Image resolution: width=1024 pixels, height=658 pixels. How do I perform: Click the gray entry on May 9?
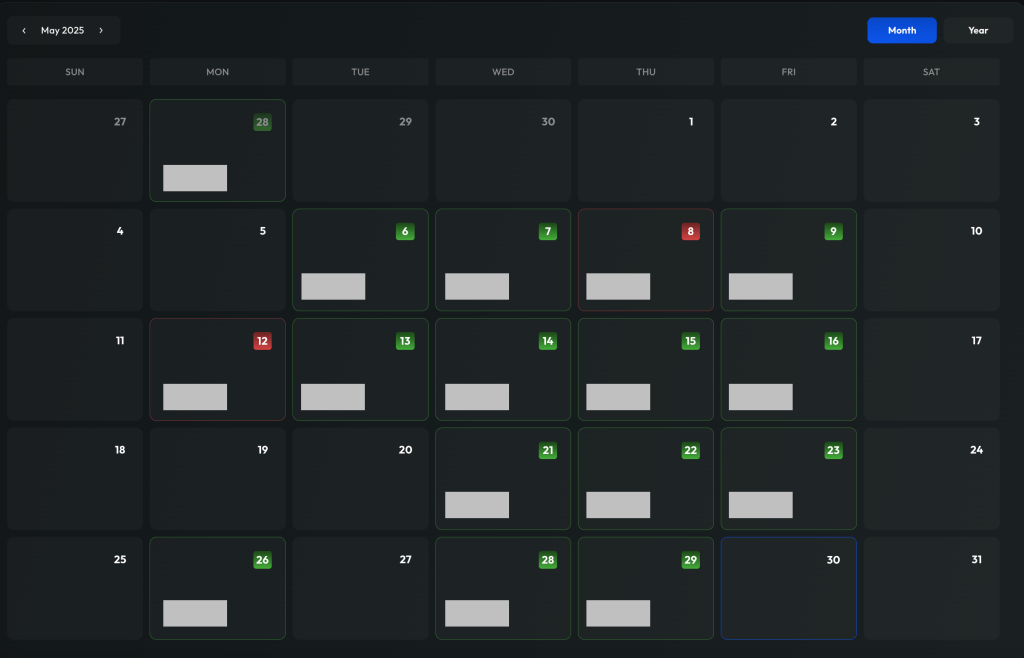(761, 286)
